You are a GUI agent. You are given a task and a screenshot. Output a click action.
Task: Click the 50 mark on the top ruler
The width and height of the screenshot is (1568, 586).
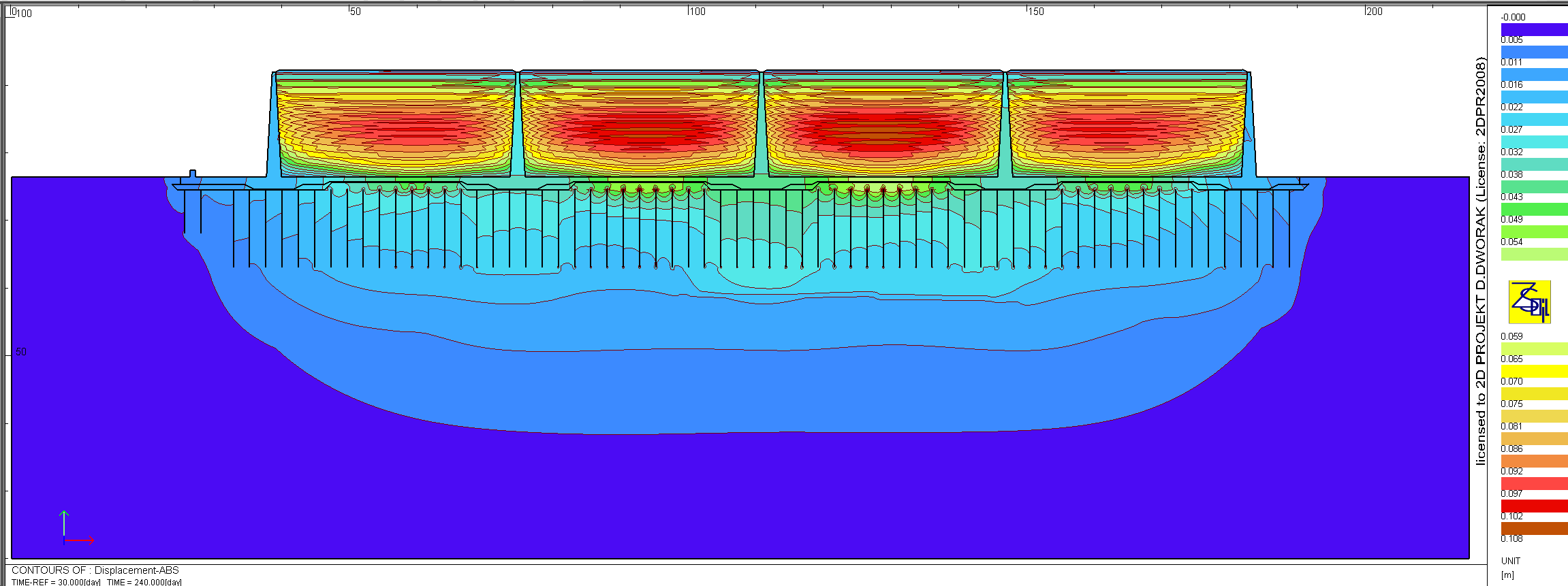pyautogui.click(x=355, y=12)
